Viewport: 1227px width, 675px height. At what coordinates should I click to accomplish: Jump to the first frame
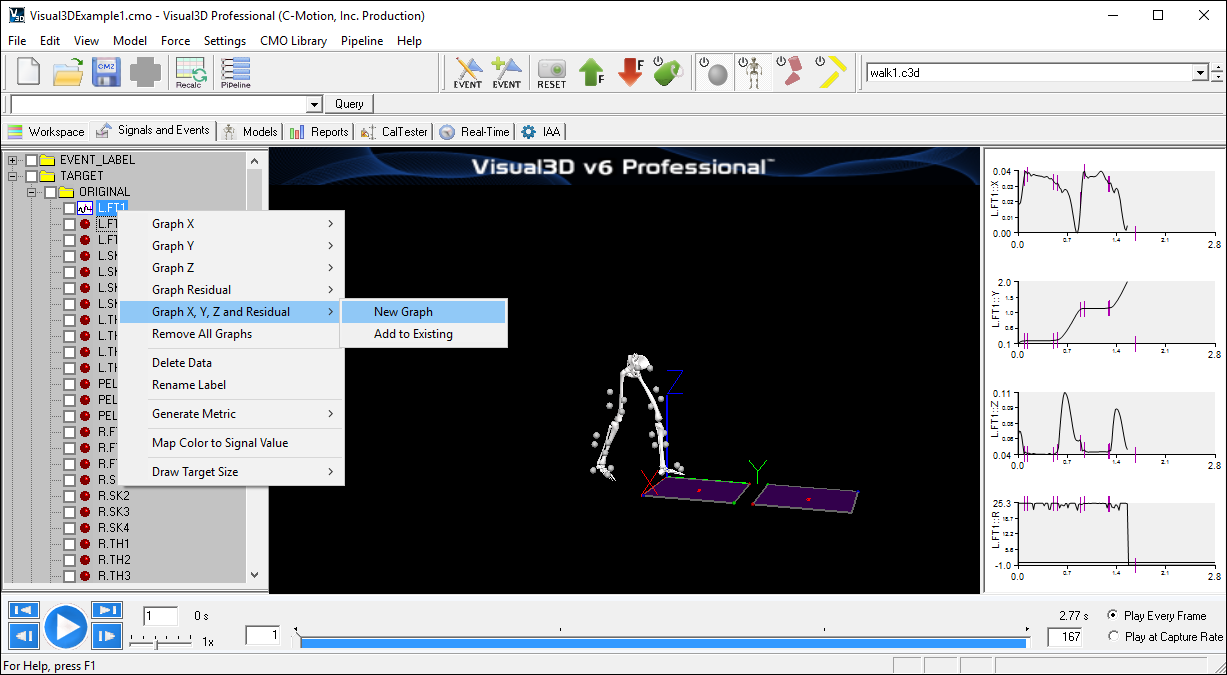click(24, 610)
